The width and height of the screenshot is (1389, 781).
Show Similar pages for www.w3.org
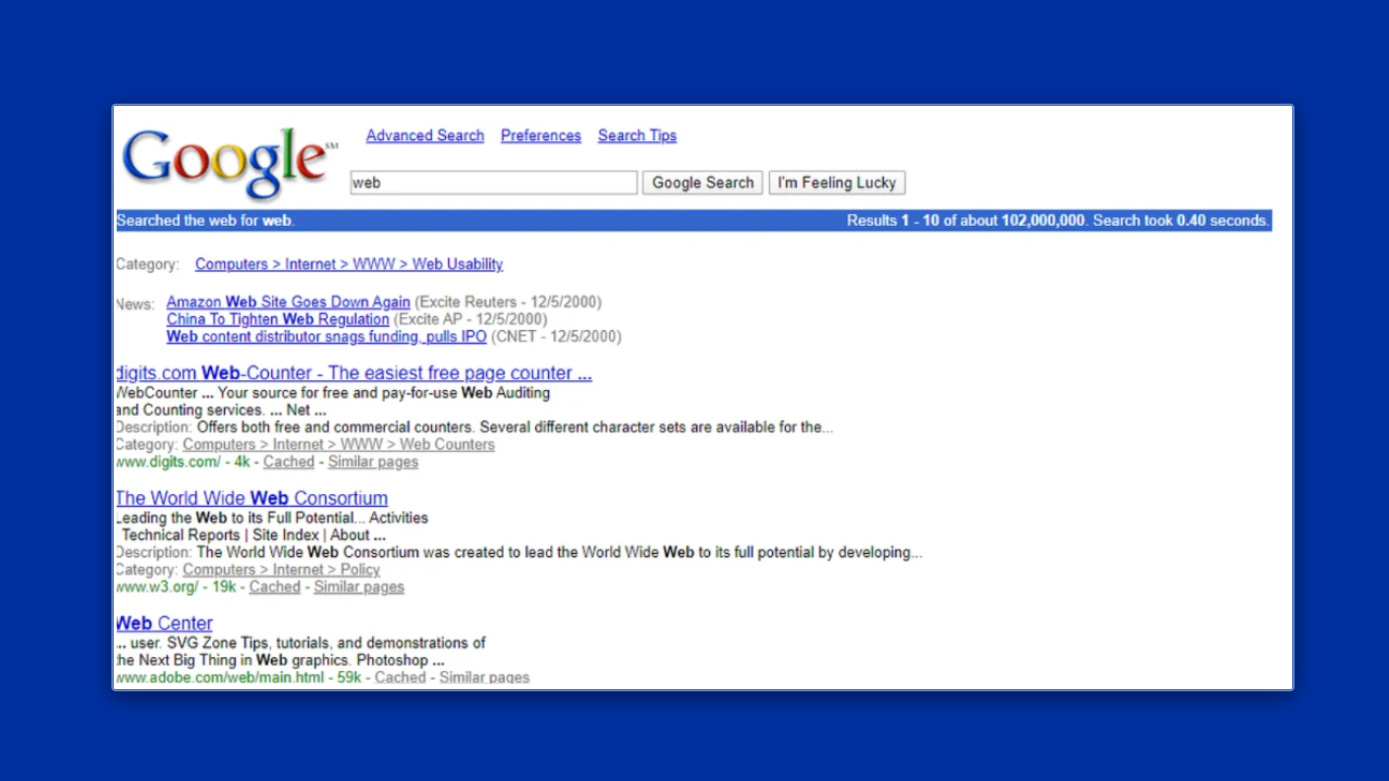[x=359, y=587]
